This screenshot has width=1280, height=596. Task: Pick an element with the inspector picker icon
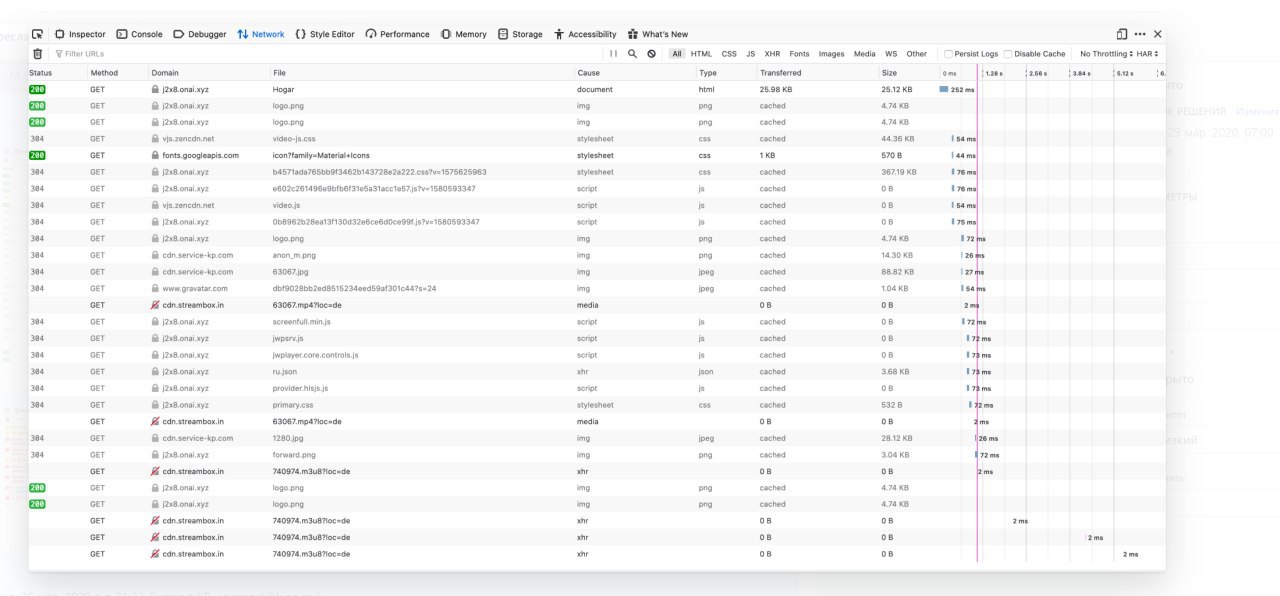(x=37, y=34)
